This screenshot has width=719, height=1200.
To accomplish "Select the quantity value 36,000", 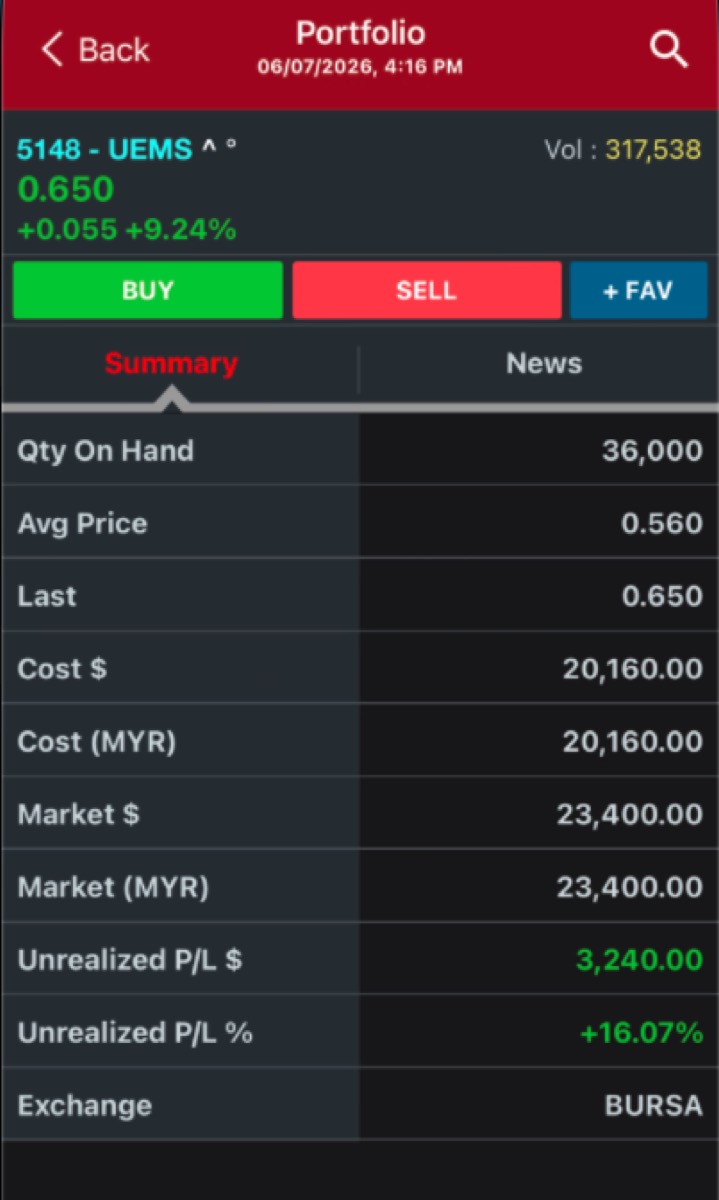I will 652,451.
